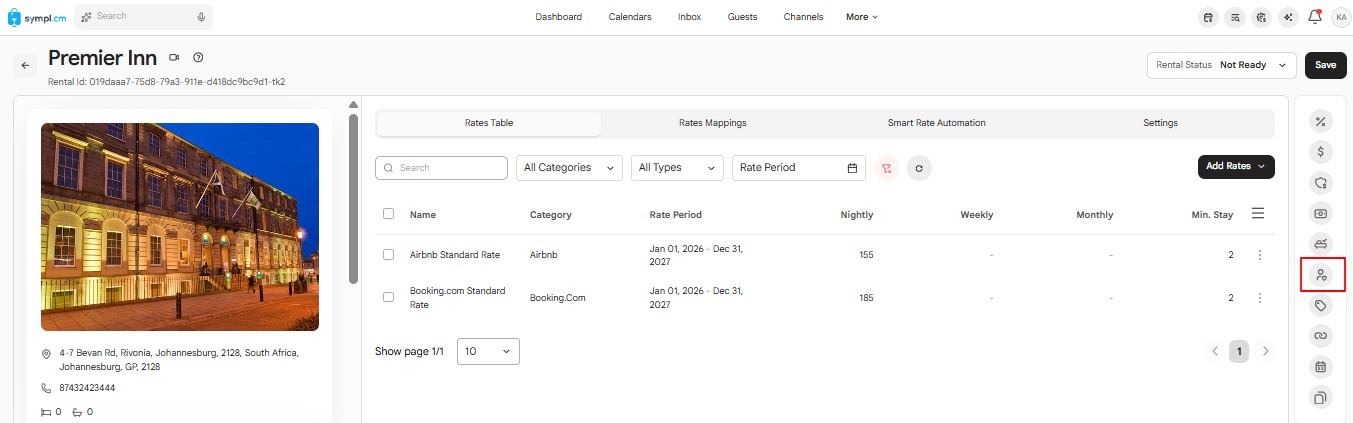This screenshot has height=423, width=1353.
Task: Open the calendar icon in right sidebar
Action: pos(1321,367)
